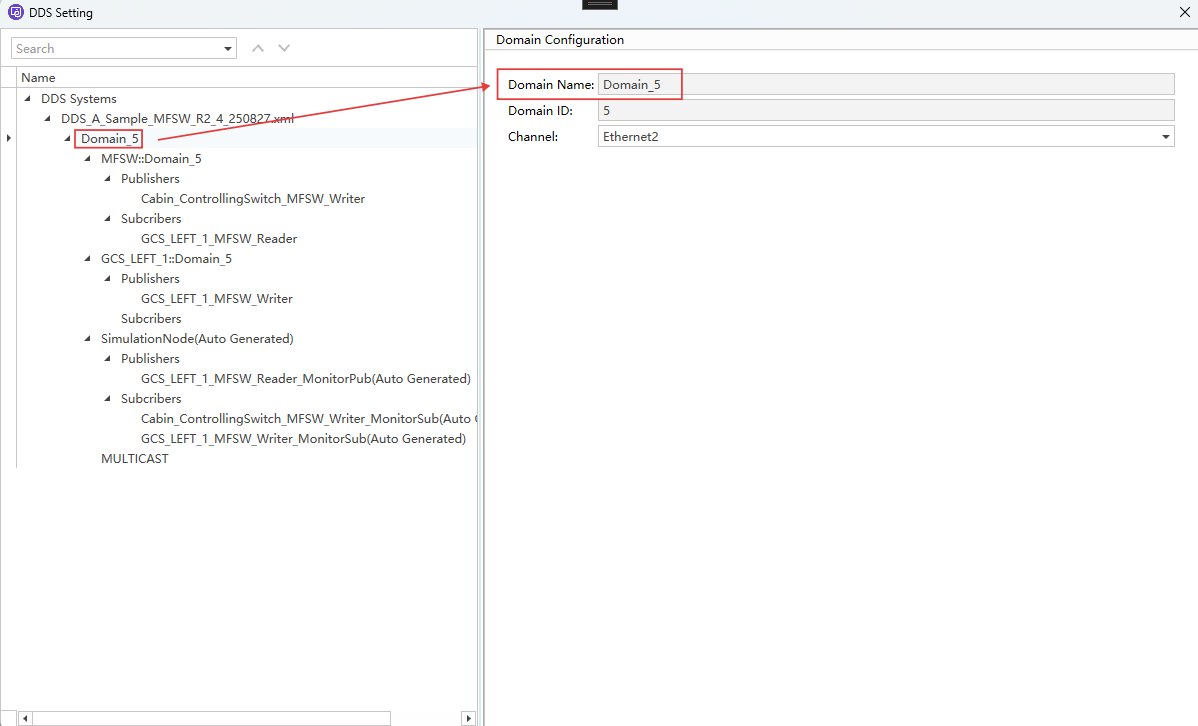Click the search next result down arrow
The image size is (1198, 726).
tap(284, 48)
